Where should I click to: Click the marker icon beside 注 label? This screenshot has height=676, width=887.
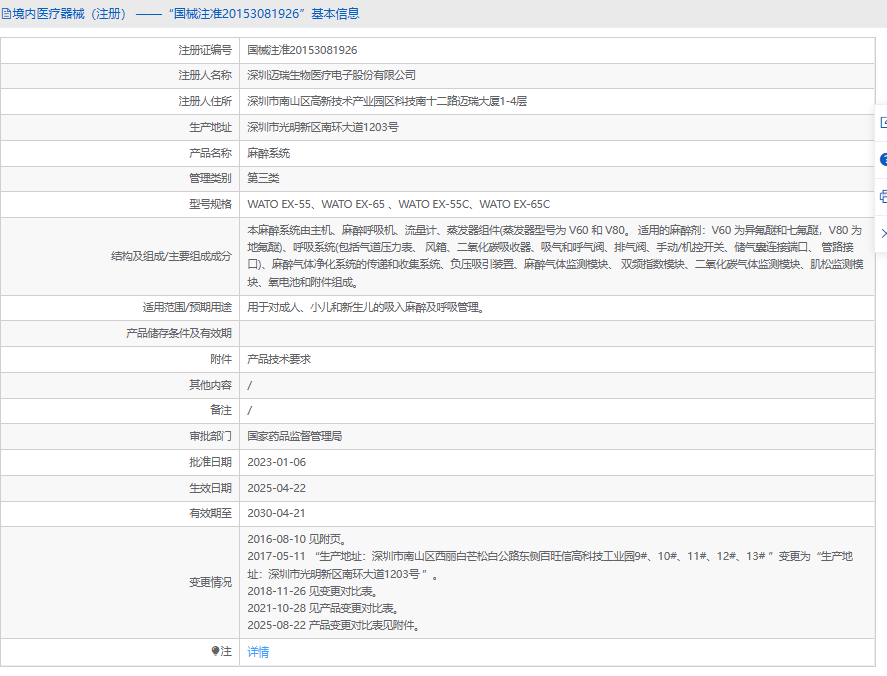[x=215, y=651]
